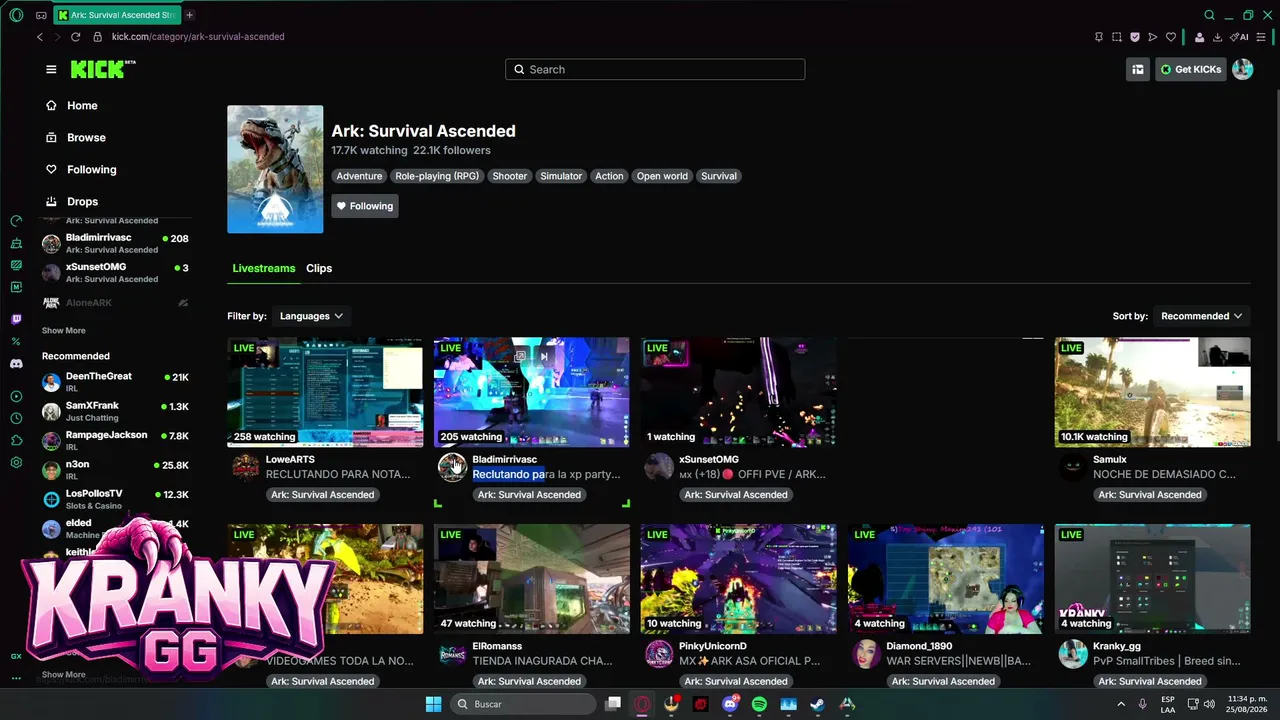Image resolution: width=1280 pixels, height=720 pixels.
Task: Select the Simulator tag
Action: [x=561, y=176]
